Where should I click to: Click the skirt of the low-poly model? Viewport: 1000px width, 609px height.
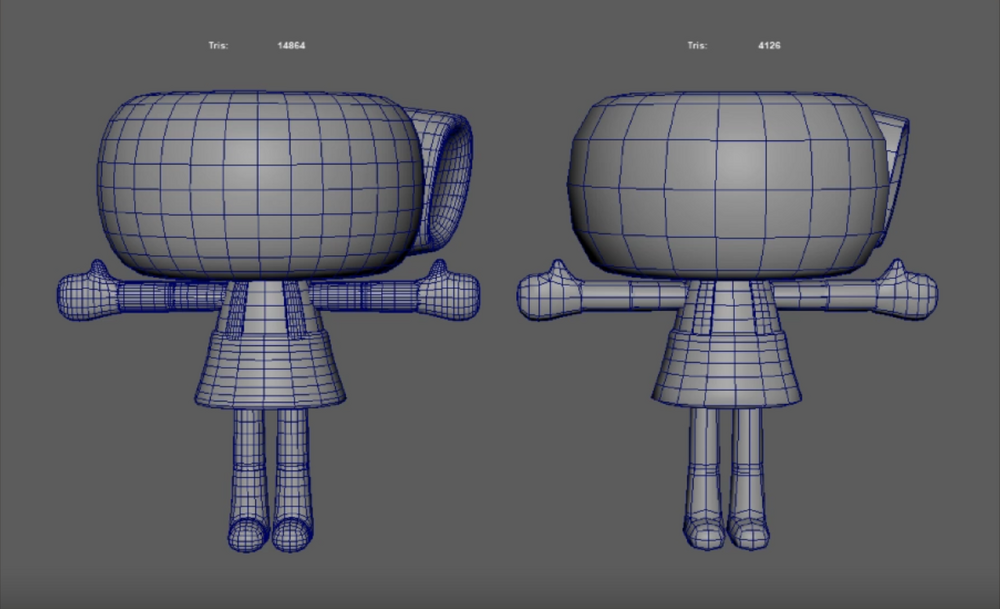[727, 372]
